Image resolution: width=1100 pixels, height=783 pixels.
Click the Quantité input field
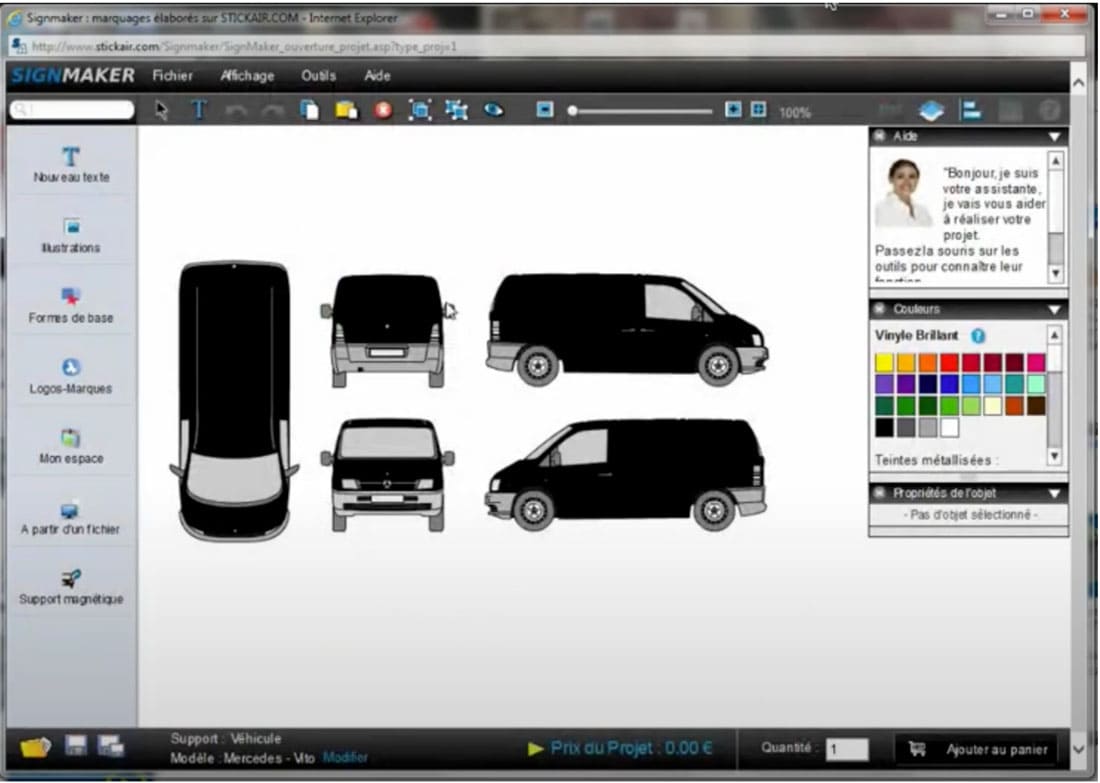[x=847, y=750]
